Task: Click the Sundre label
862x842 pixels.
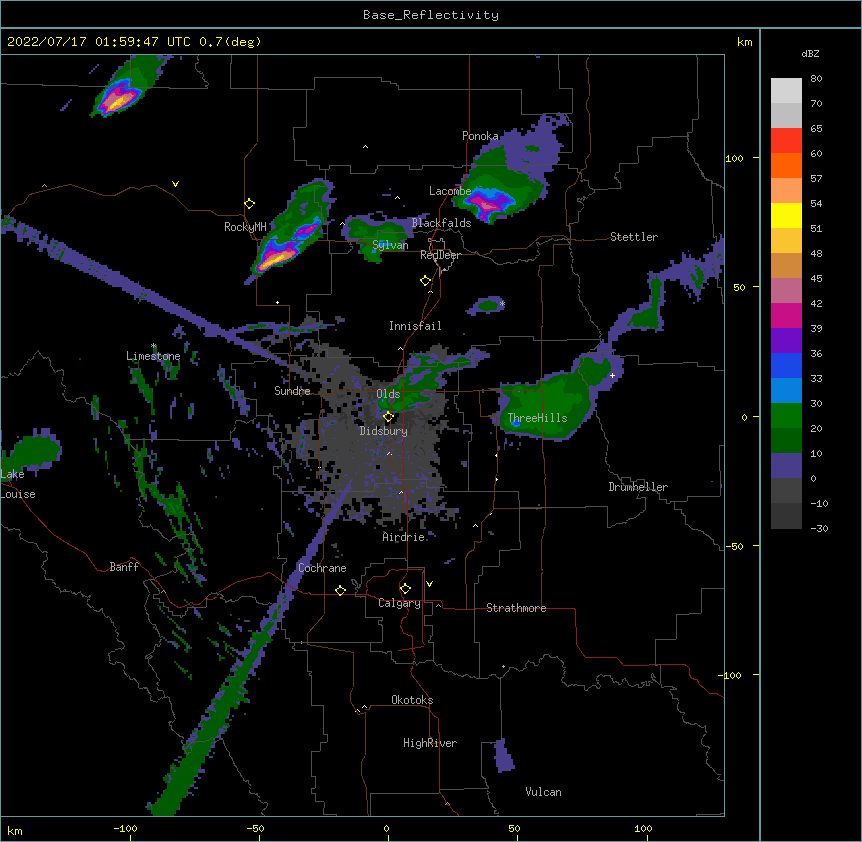Action: (292, 391)
